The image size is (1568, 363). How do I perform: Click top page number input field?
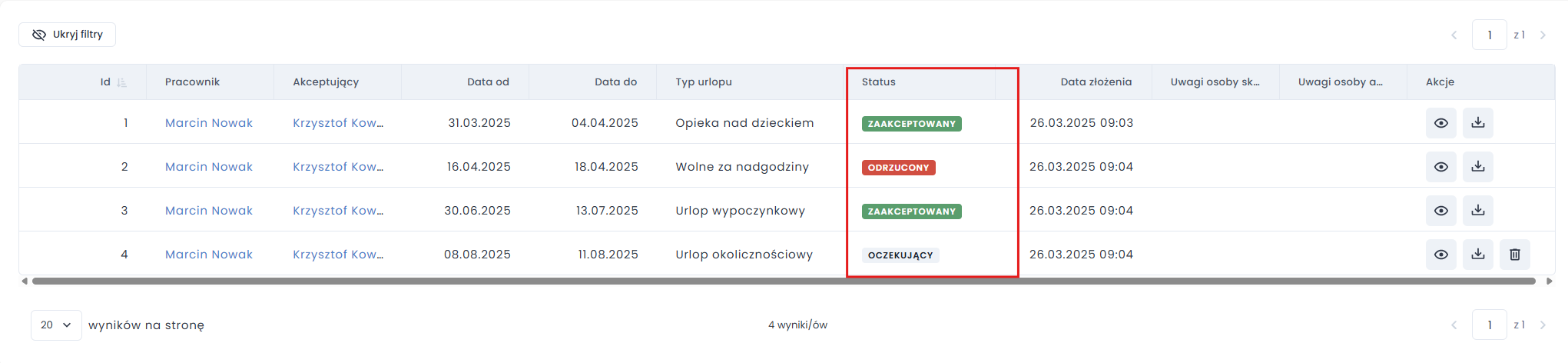coord(1489,35)
